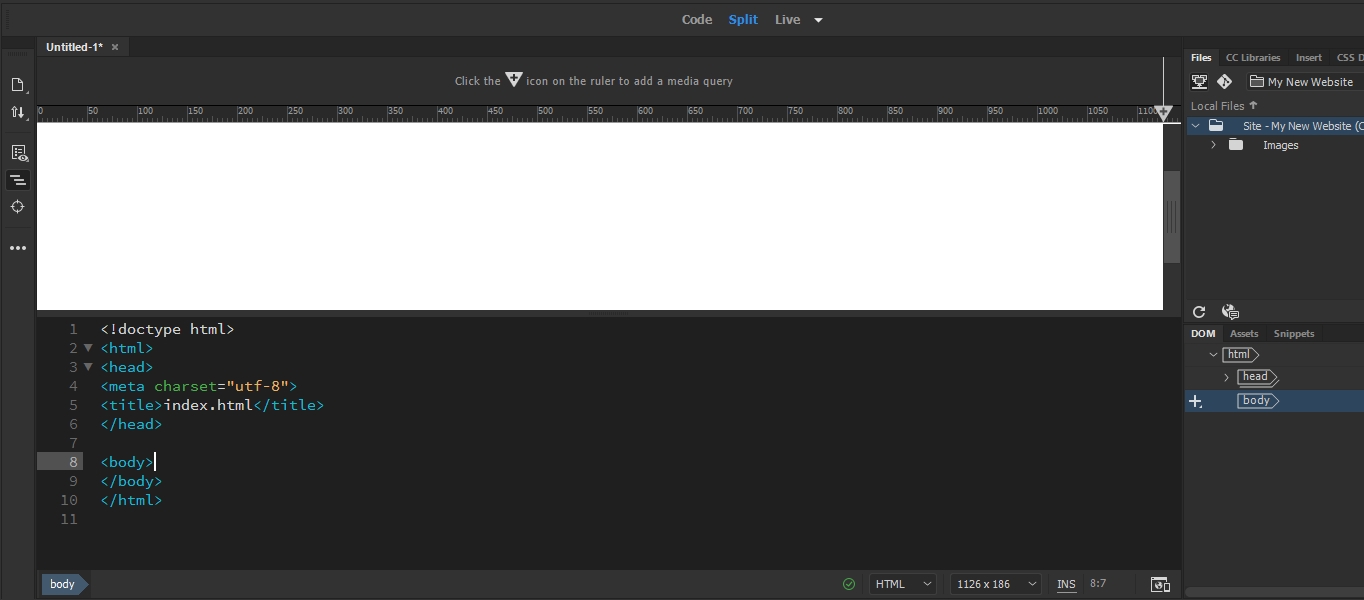
Task: Sort by the Local Files column header
Action: 1224,106
